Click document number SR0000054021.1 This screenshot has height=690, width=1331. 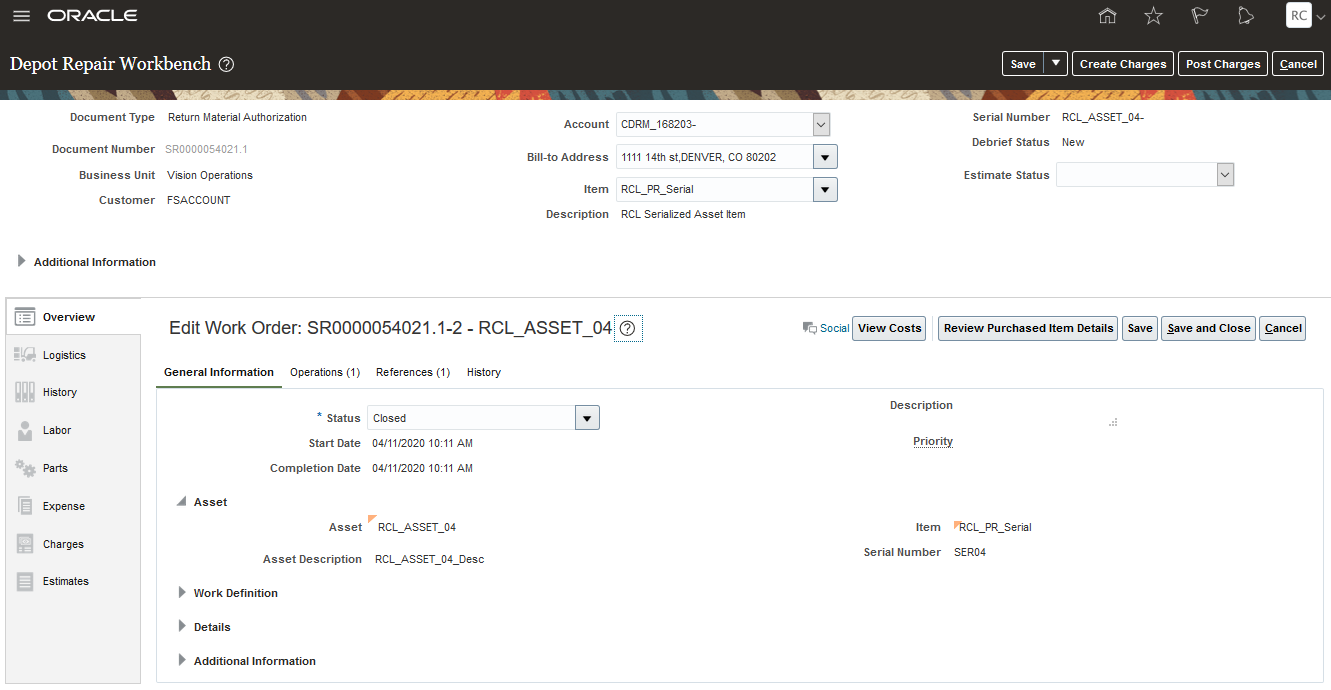[207, 149]
